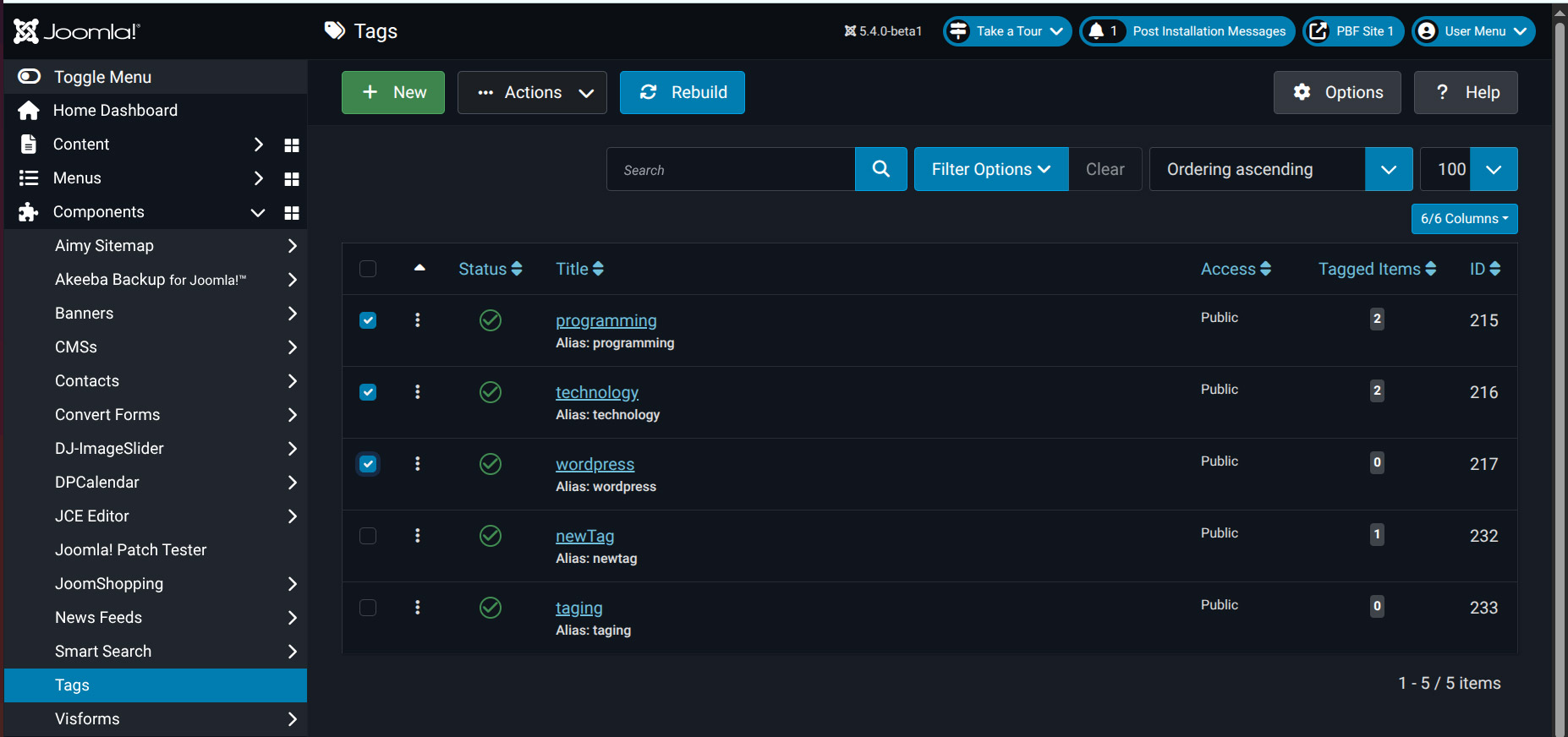Click the published status icon for taging tag
This screenshot has width=1568, height=737.
(x=491, y=608)
